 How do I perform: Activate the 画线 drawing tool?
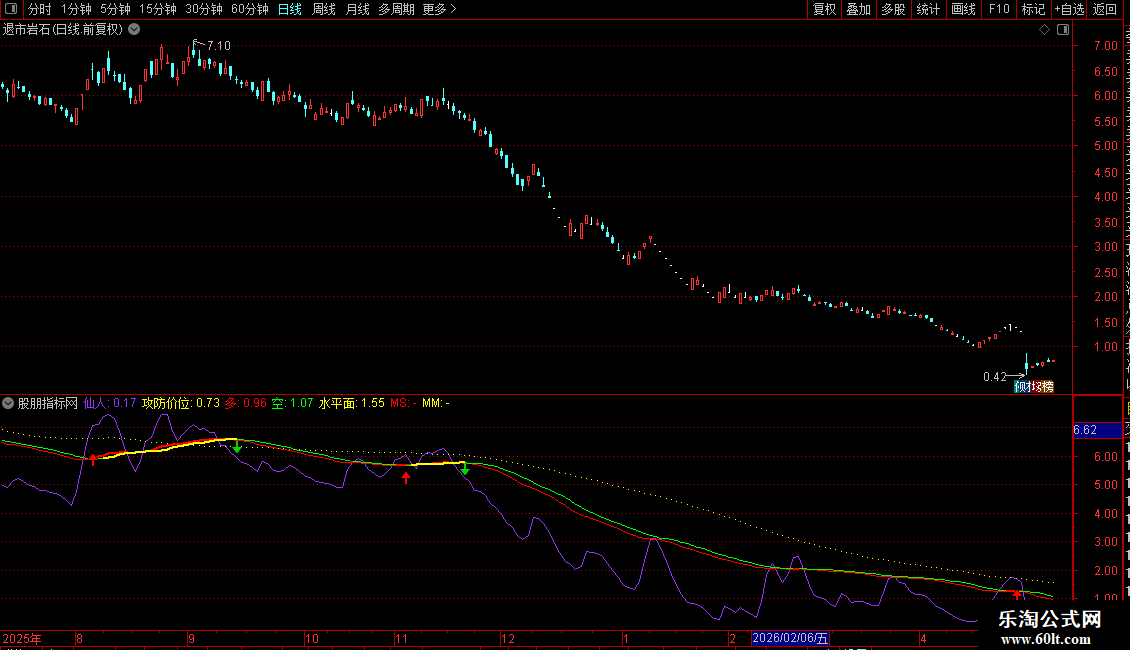[x=963, y=9]
